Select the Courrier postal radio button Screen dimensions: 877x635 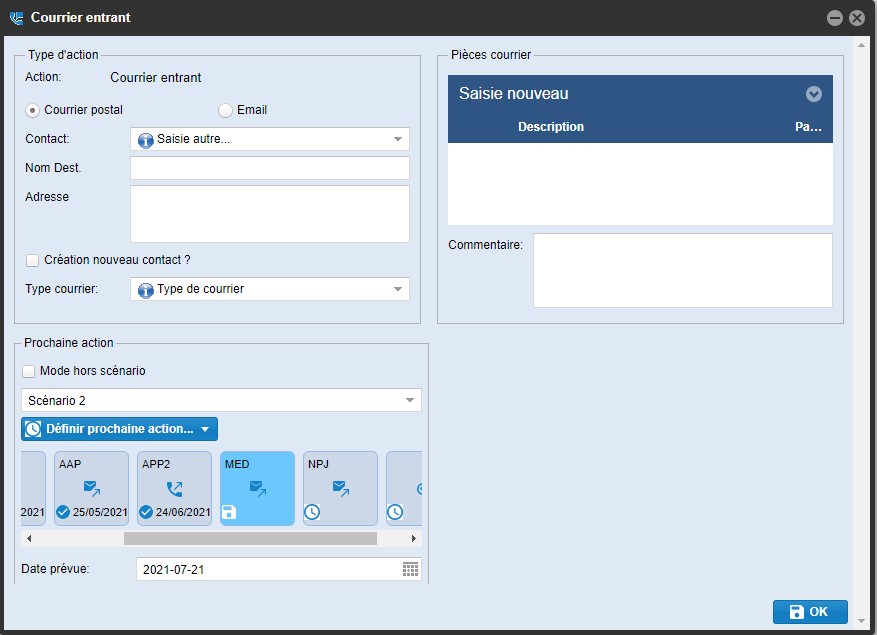click(x=33, y=110)
